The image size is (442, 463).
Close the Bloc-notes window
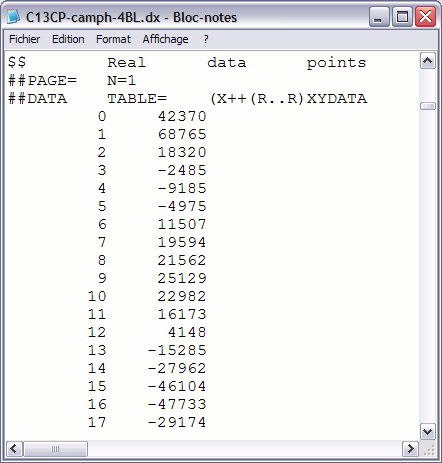pyautogui.click(x=425, y=16)
